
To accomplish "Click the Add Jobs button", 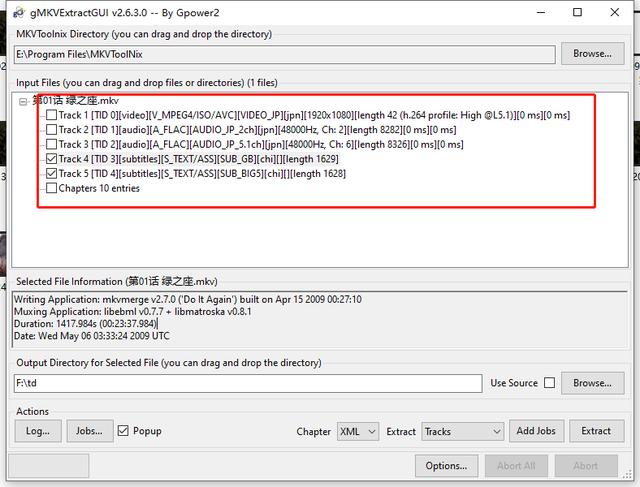I will [x=536, y=431].
